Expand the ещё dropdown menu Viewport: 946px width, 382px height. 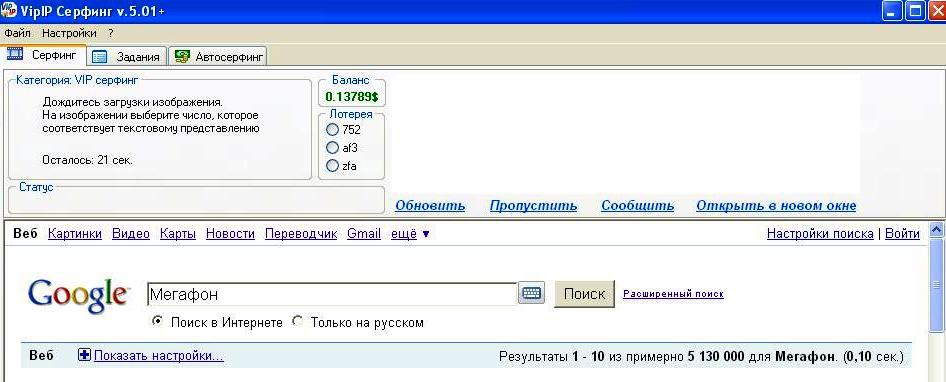tap(410, 234)
